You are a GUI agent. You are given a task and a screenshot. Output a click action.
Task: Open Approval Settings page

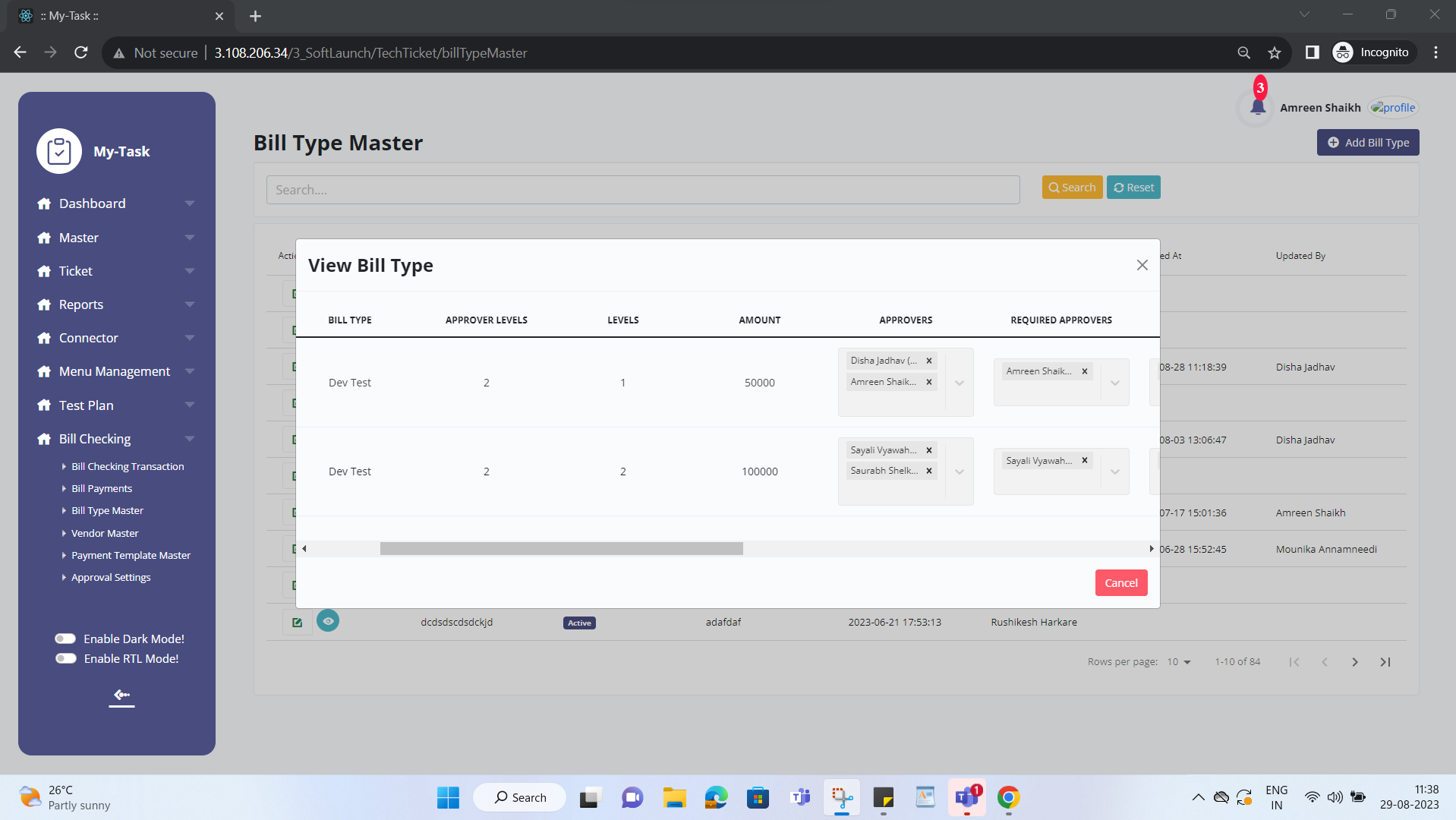(x=111, y=578)
